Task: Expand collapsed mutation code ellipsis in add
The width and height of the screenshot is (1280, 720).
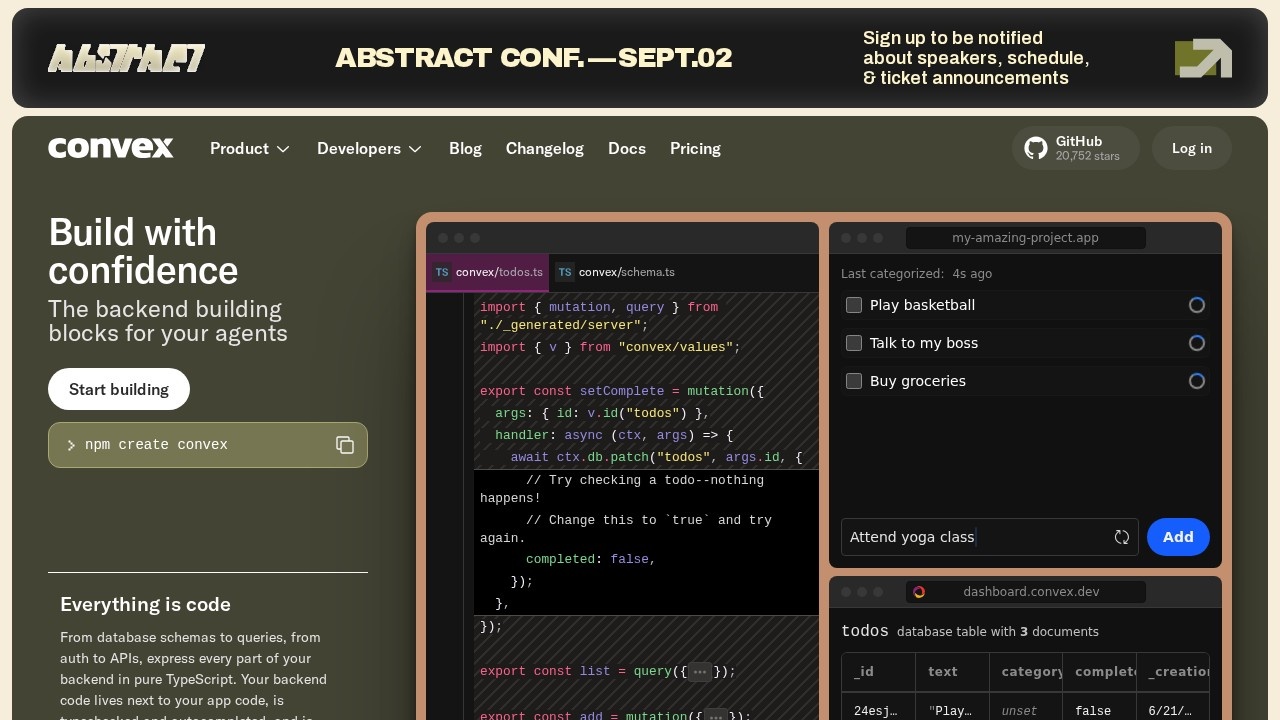Action: click(716, 716)
